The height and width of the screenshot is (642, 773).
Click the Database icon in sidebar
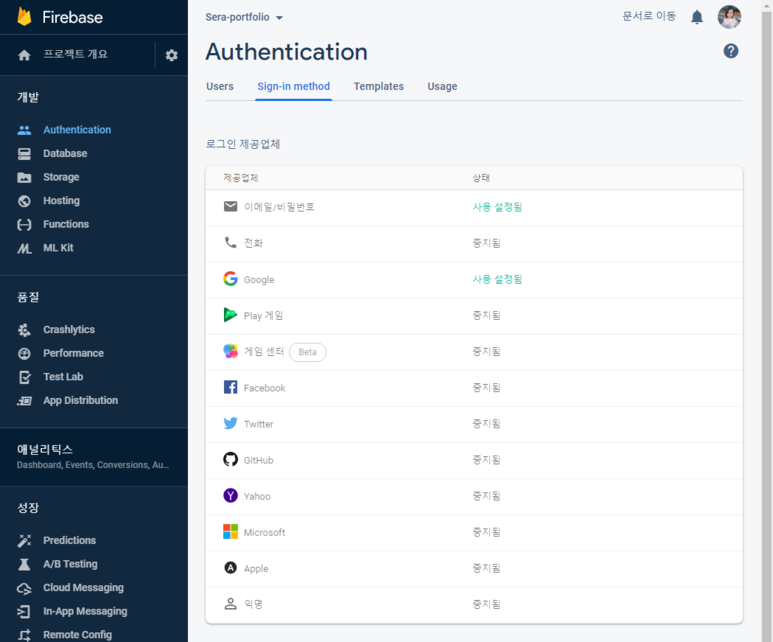(24, 154)
